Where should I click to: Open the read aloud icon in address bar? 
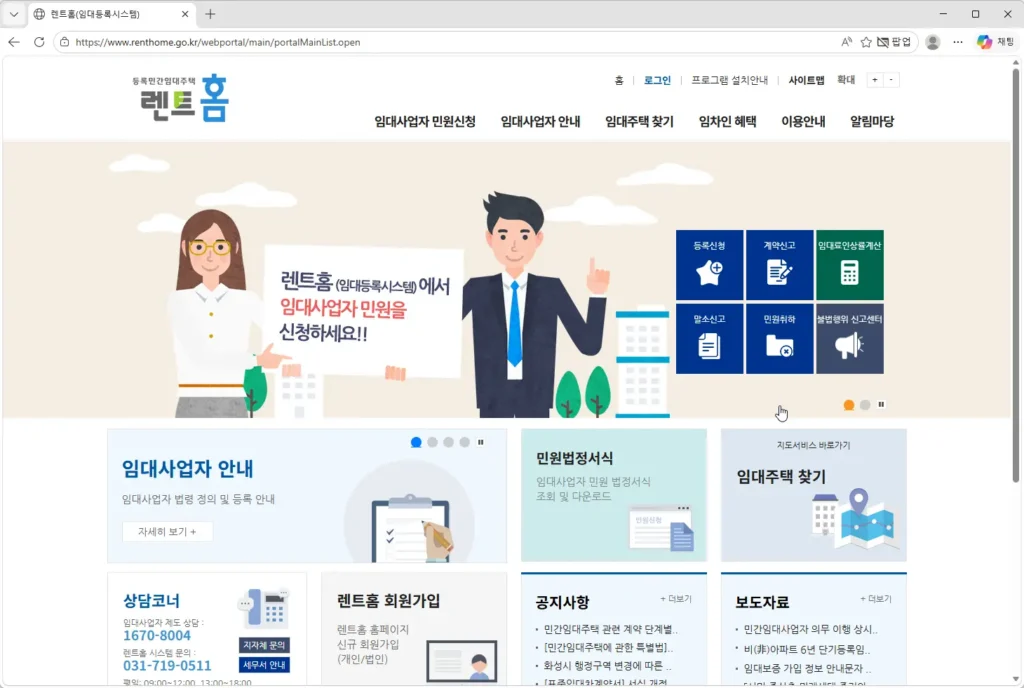point(846,42)
